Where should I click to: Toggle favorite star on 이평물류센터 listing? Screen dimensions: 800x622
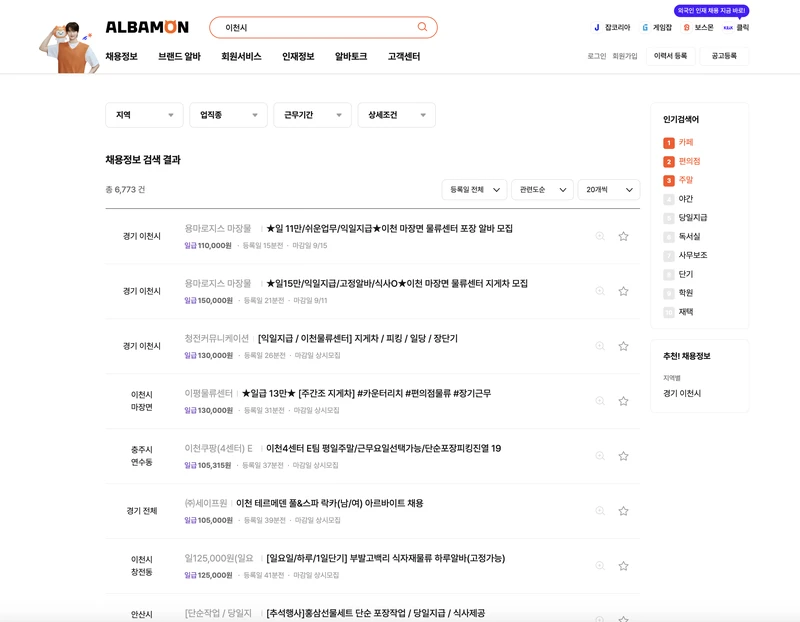pyautogui.click(x=625, y=399)
